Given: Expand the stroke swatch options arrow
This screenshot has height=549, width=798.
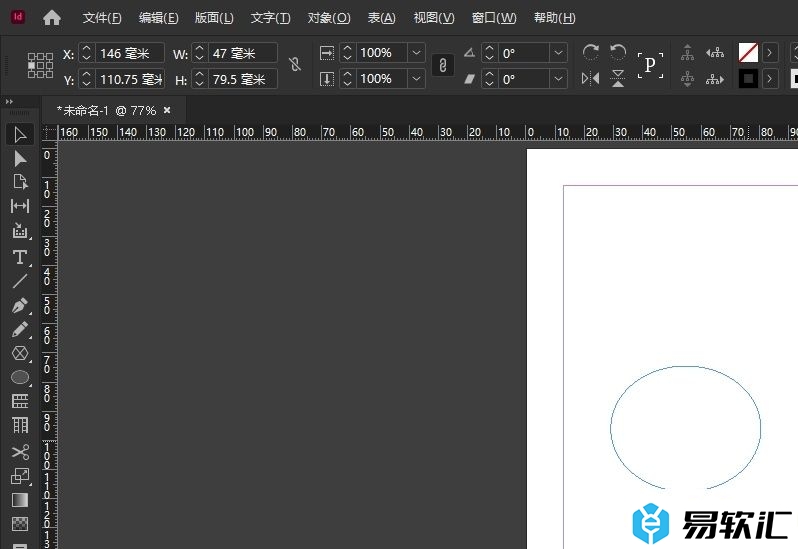Looking at the screenshot, I should [x=770, y=79].
